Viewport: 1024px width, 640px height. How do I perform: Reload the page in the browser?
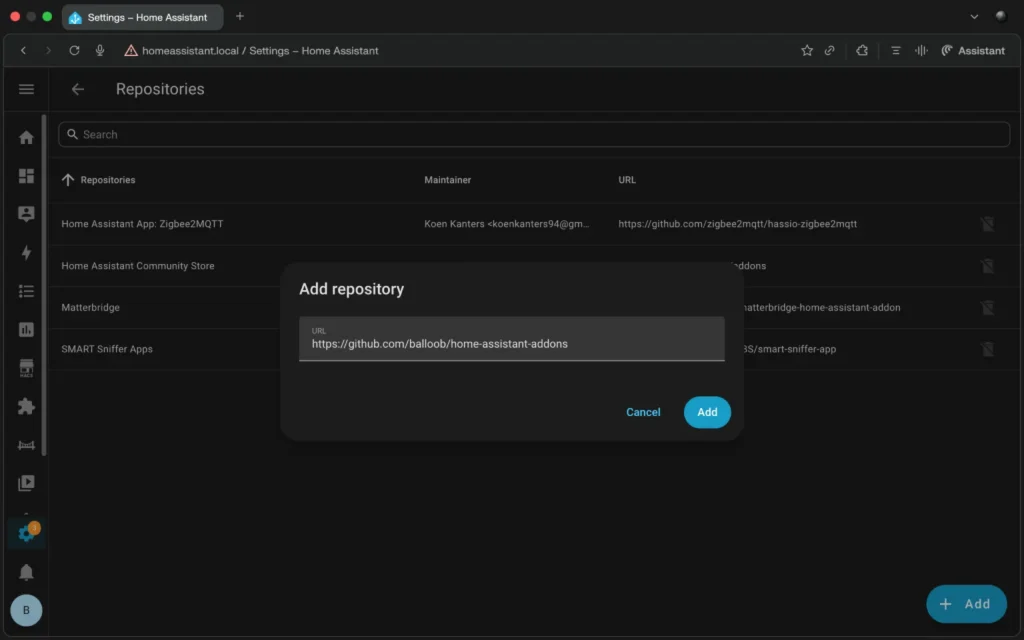(74, 50)
